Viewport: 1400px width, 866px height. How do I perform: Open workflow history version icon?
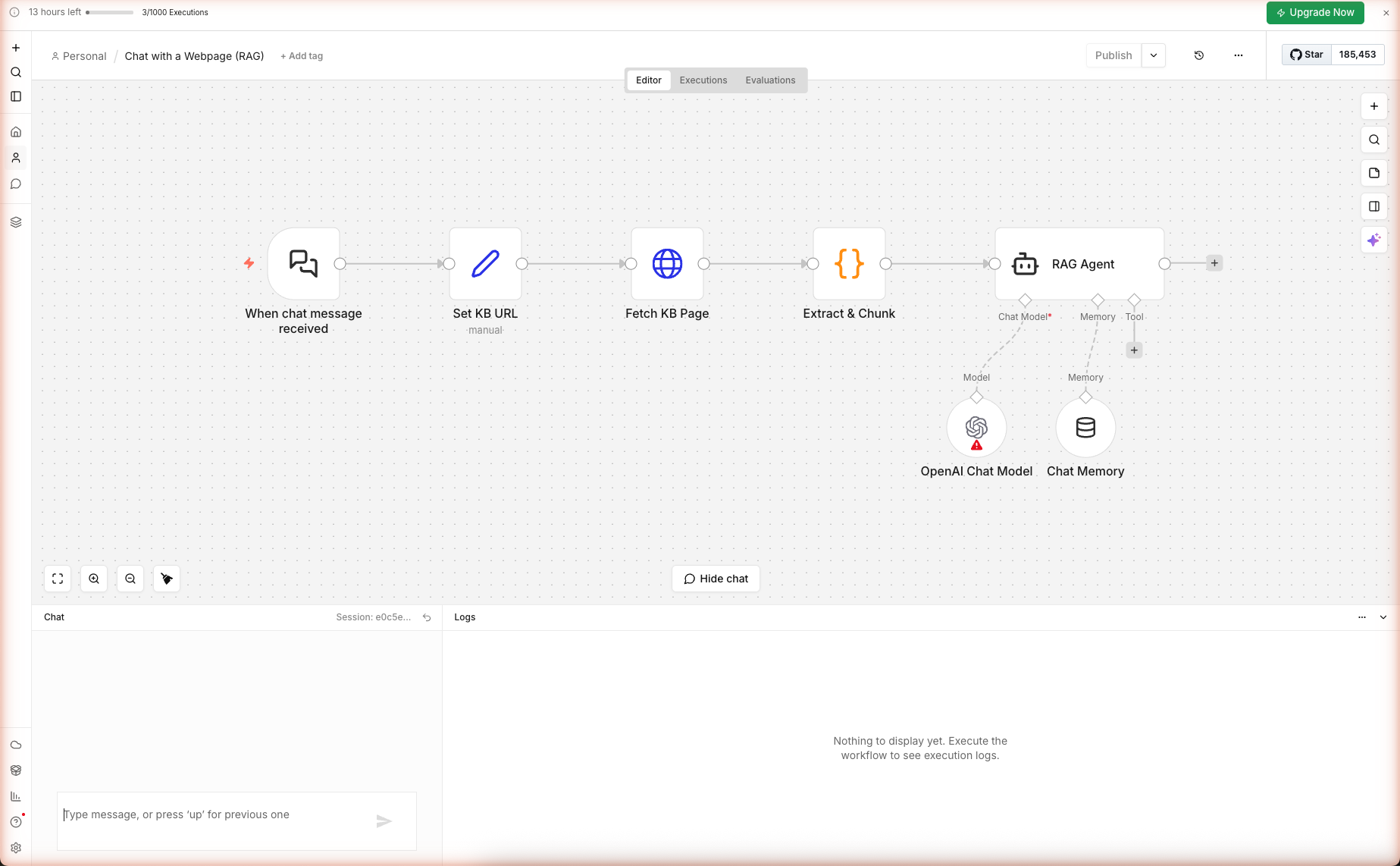click(x=1199, y=55)
